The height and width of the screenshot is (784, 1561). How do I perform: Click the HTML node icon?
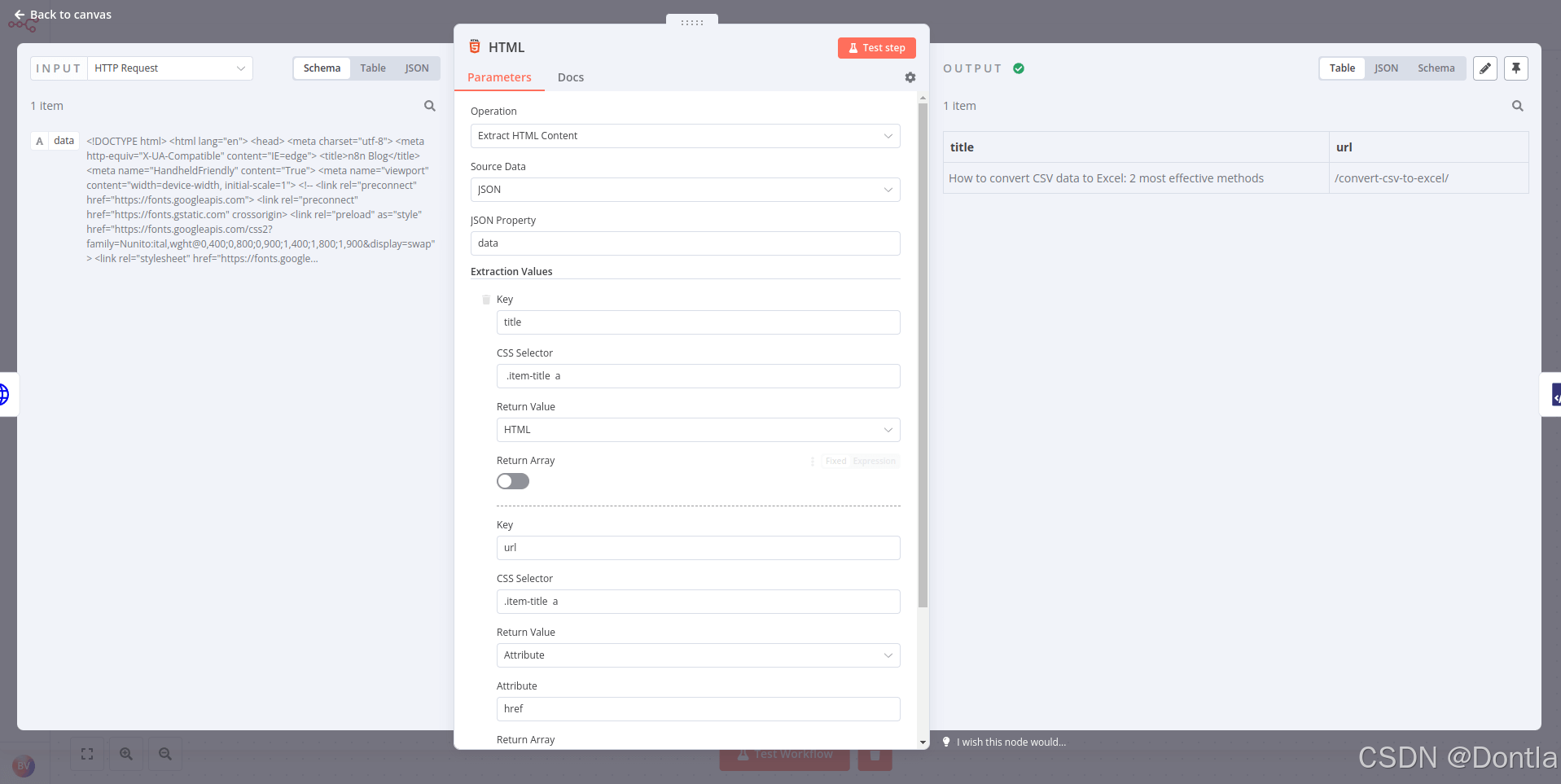point(475,46)
